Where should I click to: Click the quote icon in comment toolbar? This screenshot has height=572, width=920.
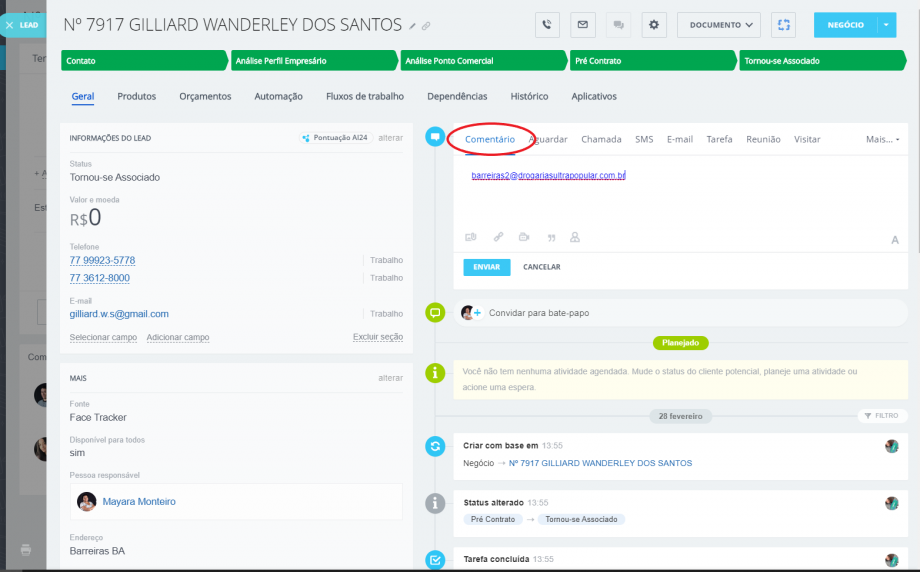[x=550, y=237]
